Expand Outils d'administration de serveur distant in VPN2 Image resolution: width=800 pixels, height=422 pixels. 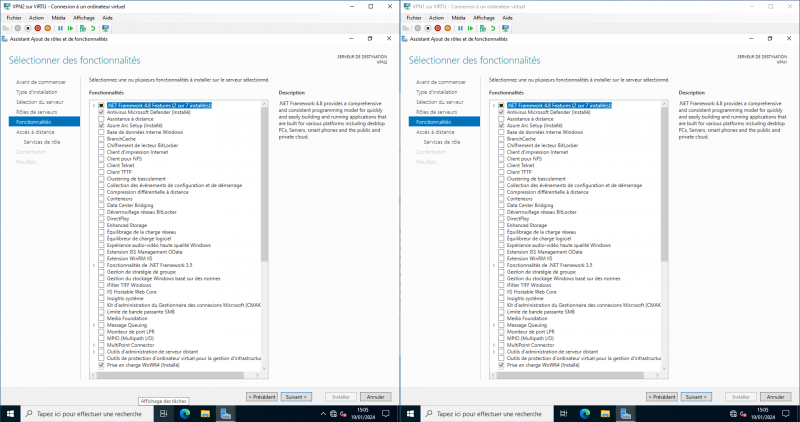(94, 352)
